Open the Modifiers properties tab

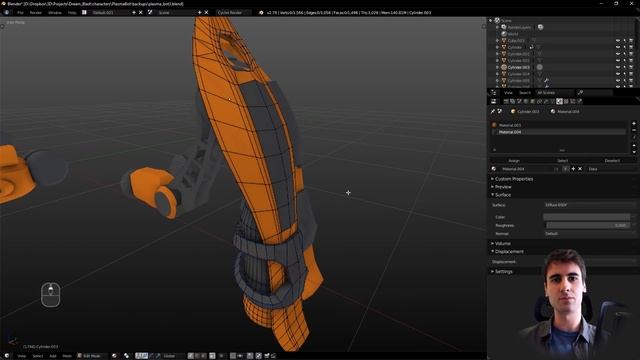tap(546, 101)
